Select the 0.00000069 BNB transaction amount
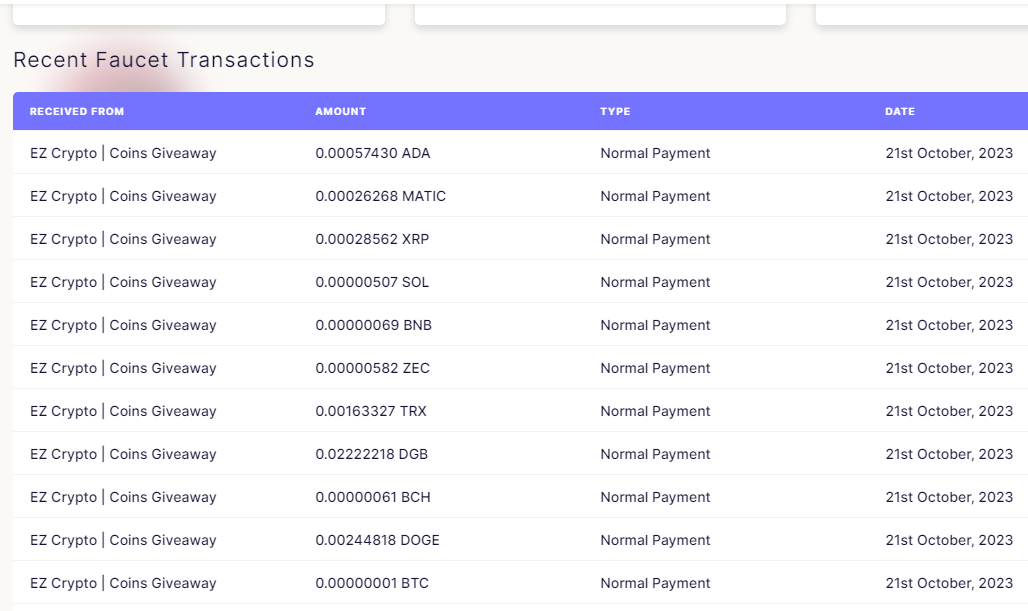Viewport: 1028px width, 611px height. [373, 325]
